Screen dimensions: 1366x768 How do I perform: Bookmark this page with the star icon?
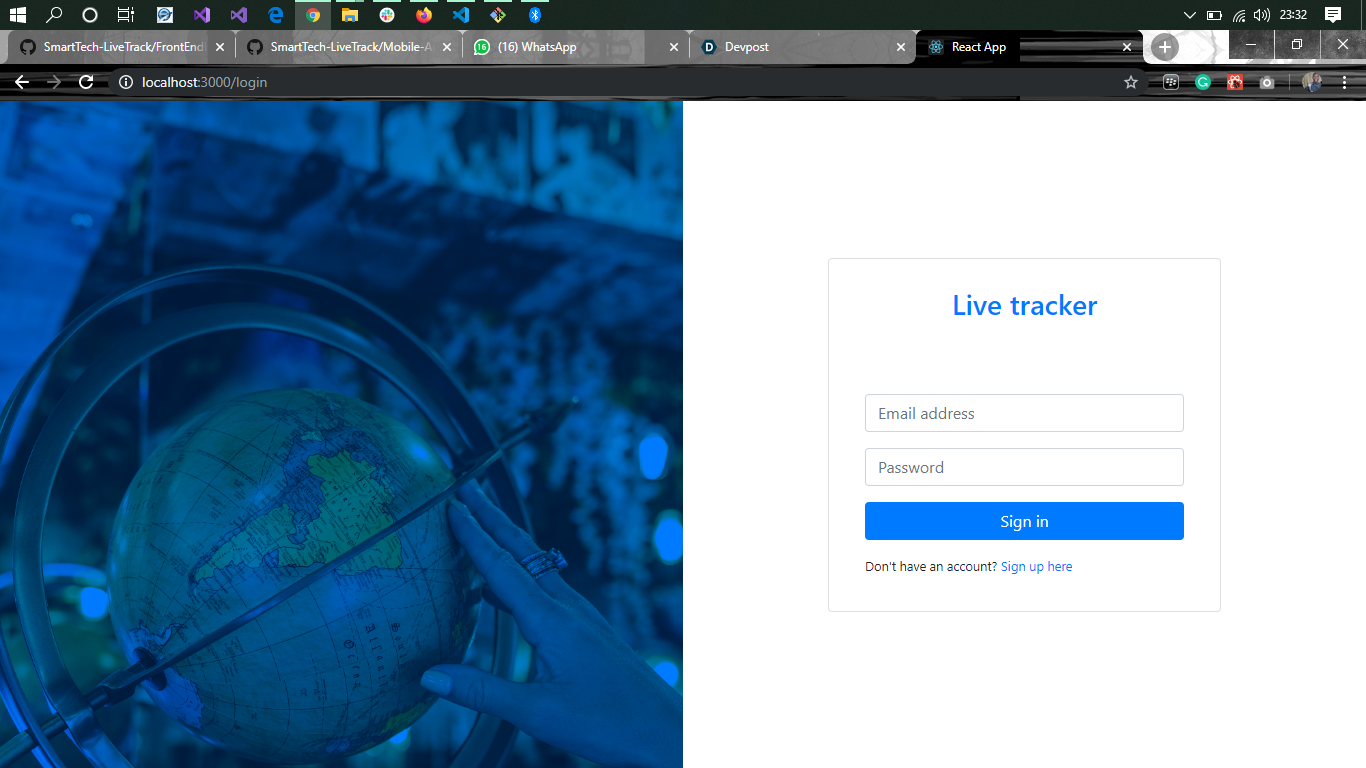coord(1131,82)
